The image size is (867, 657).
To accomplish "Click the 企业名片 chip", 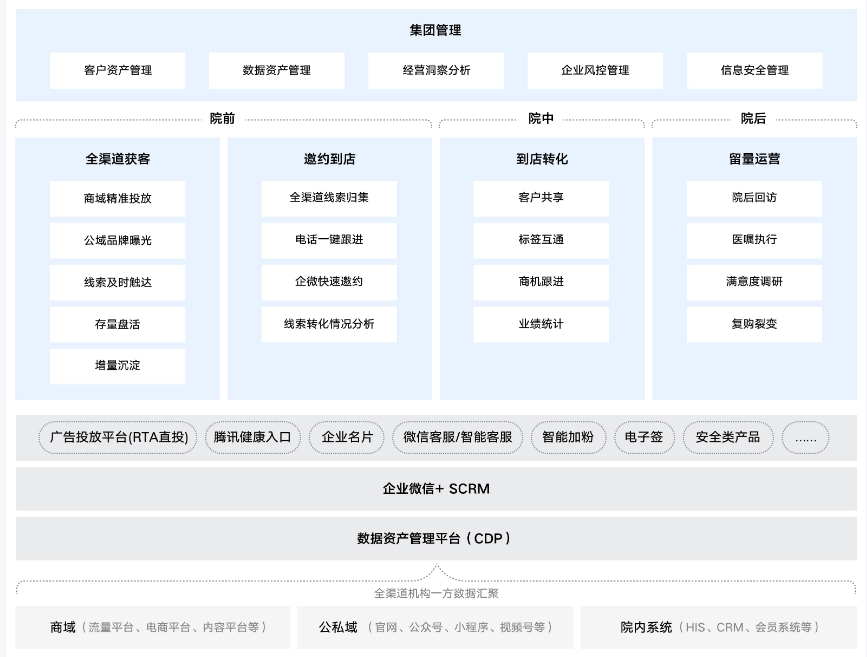I will coord(346,438).
